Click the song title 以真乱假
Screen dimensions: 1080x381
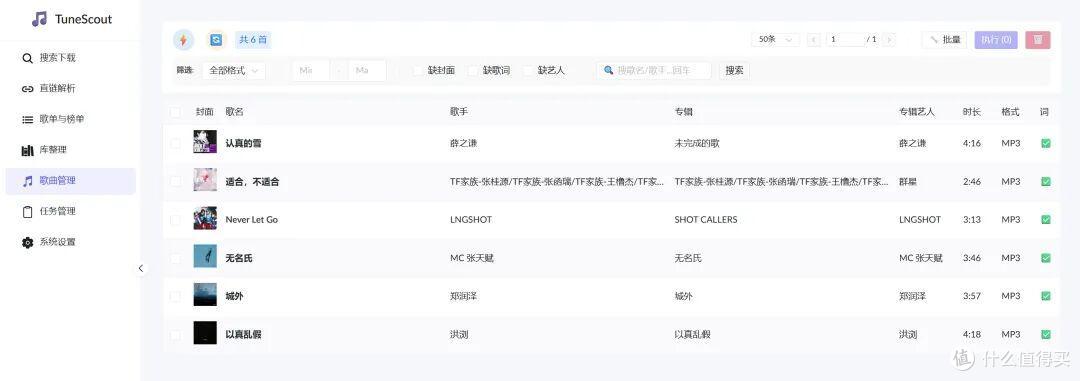pyautogui.click(x=243, y=335)
